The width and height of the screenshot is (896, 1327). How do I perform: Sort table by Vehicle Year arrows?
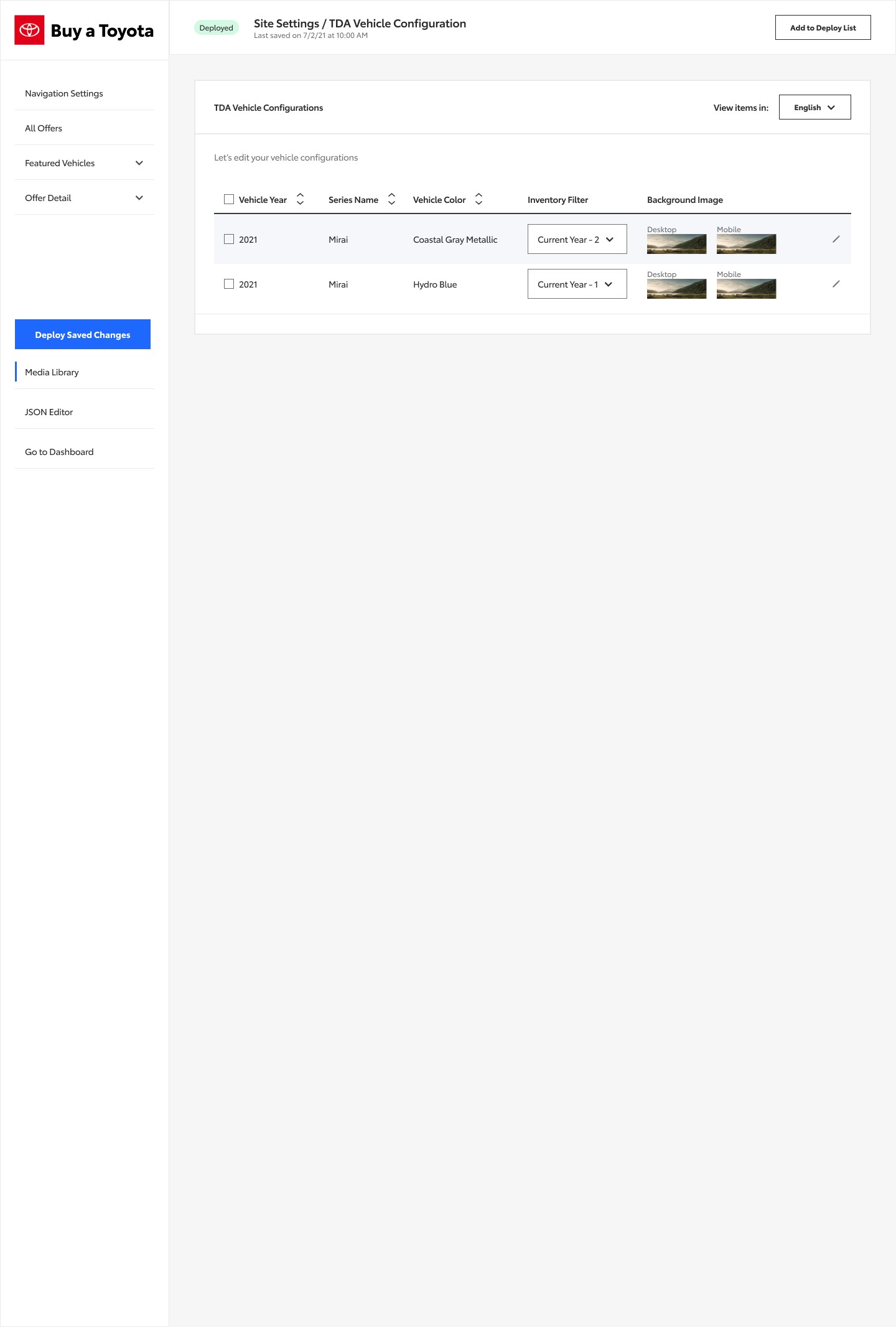click(300, 199)
